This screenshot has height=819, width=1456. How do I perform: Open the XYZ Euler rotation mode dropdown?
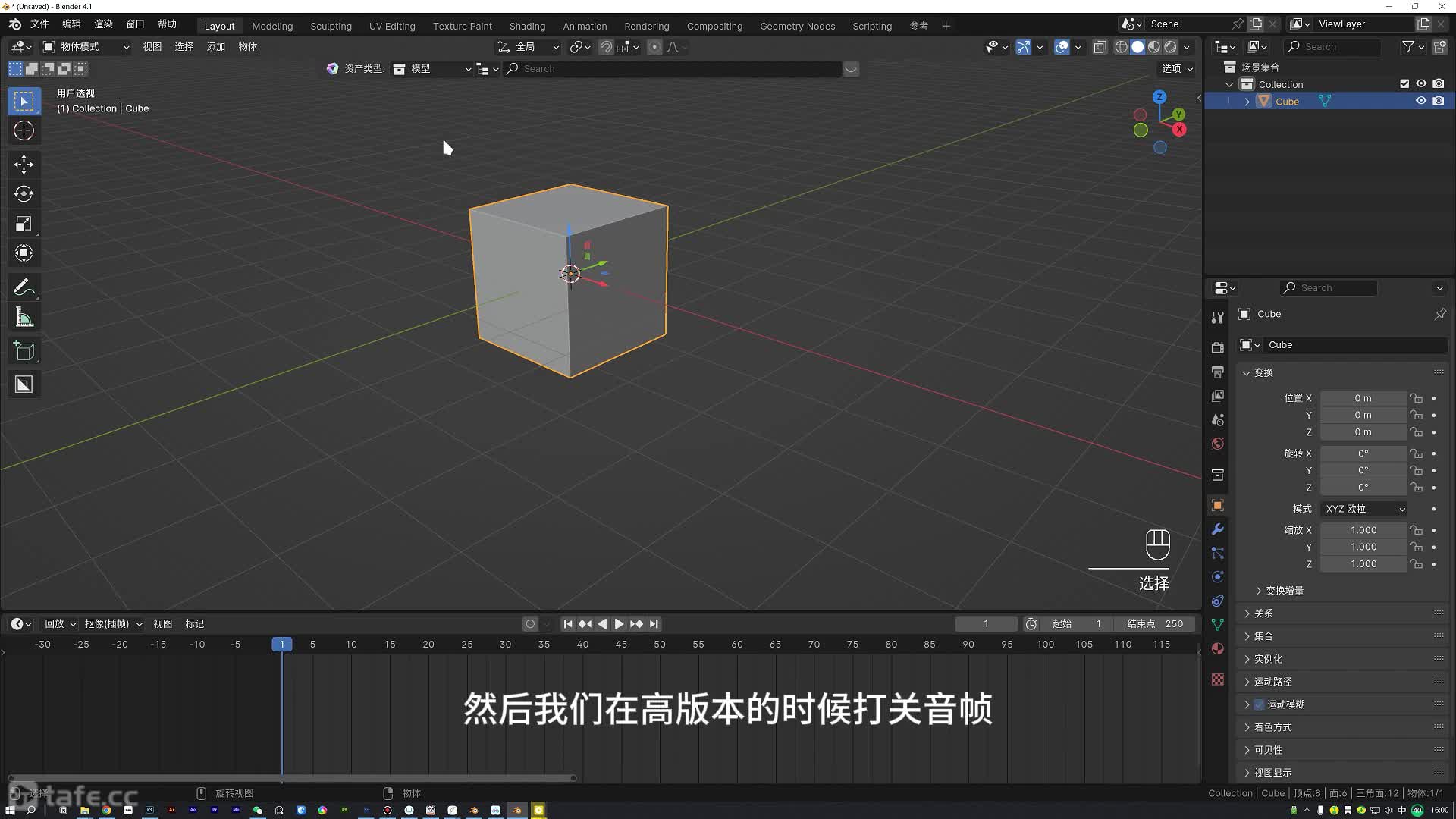(x=1364, y=509)
